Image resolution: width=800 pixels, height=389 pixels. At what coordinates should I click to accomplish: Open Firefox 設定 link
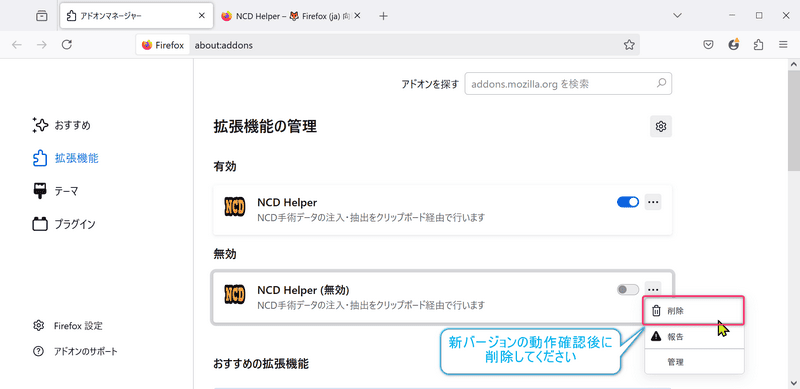tap(67, 325)
